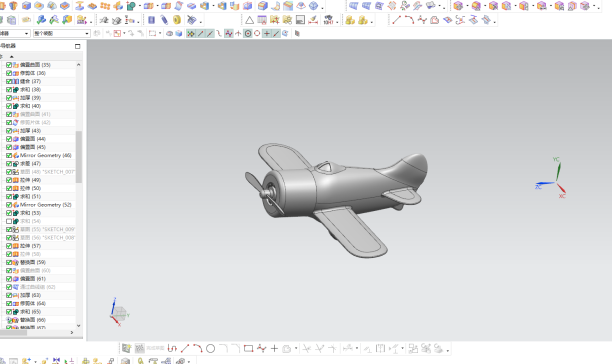Image resolution: width=612 pixels, height=364 pixels.
Task: Click the spring tool icon
Action: [164, 20]
